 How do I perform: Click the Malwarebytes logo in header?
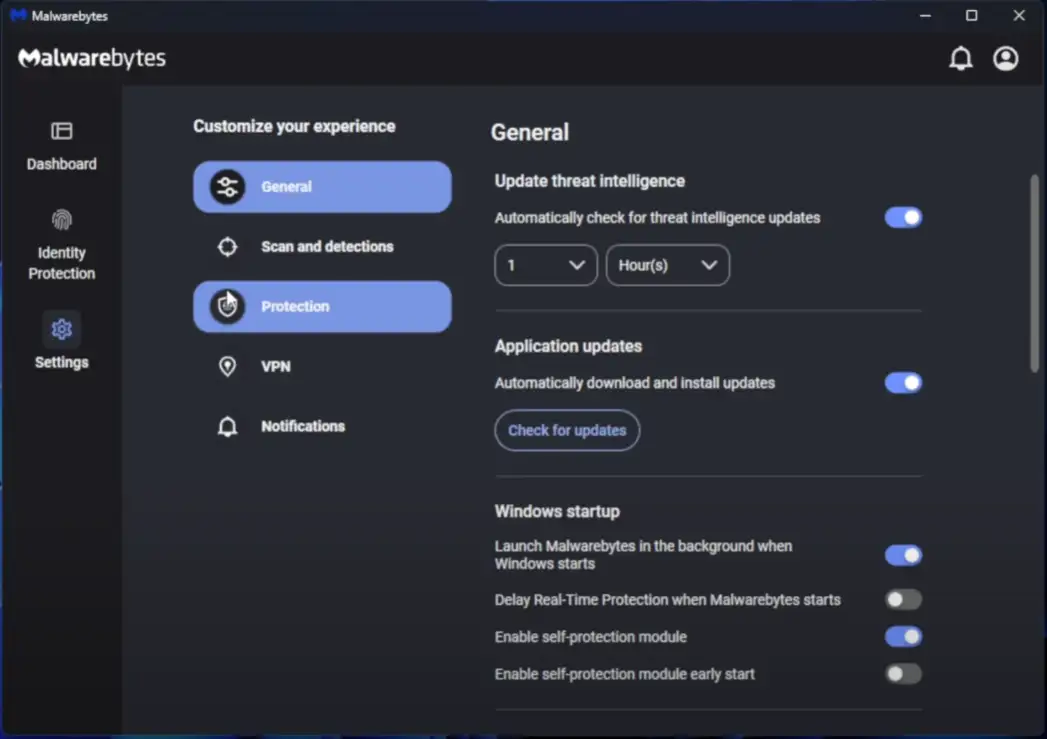[x=92, y=59]
